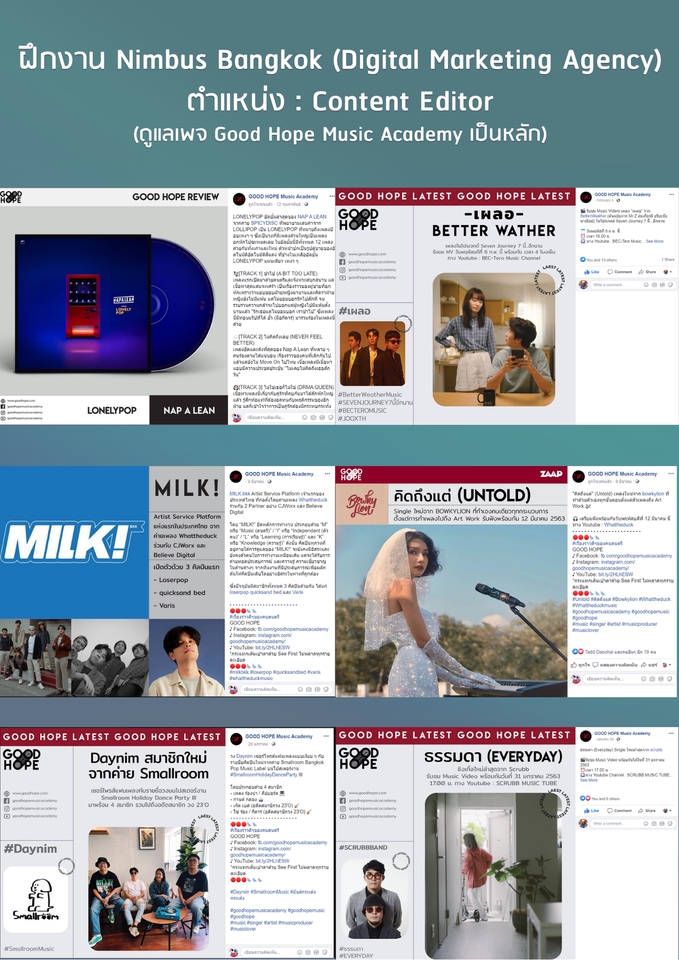Share the Everyday post
The width and height of the screenshot is (679, 960).
pyautogui.click(x=647, y=811)
